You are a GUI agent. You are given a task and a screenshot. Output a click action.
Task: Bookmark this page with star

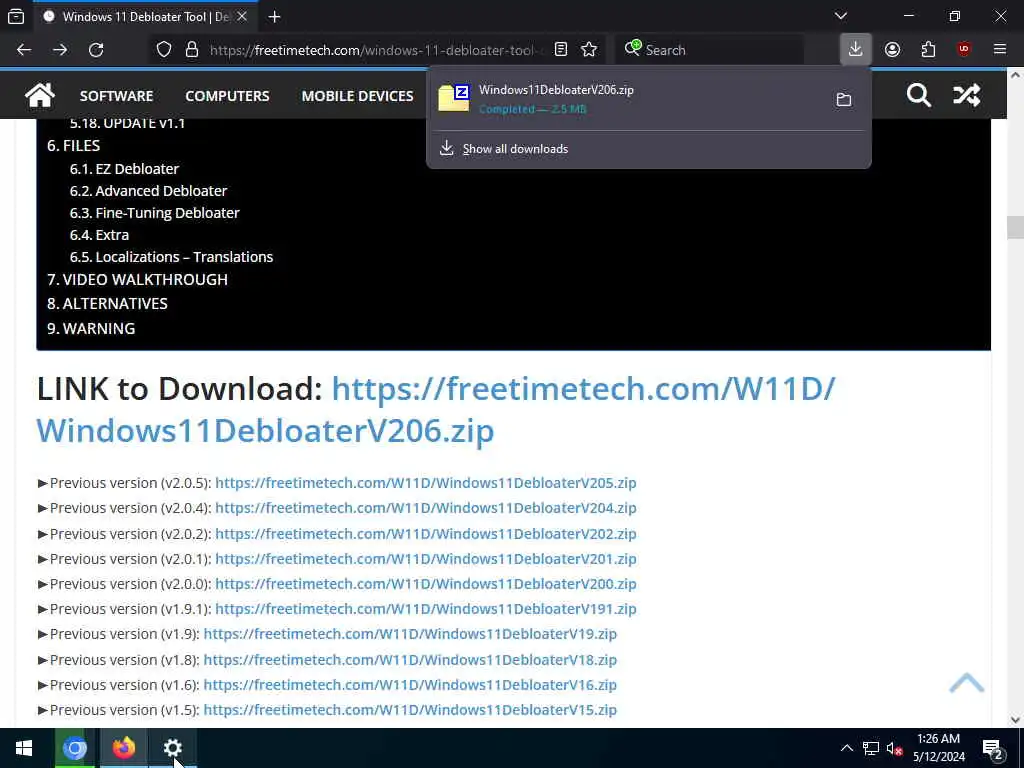(589, 50)
